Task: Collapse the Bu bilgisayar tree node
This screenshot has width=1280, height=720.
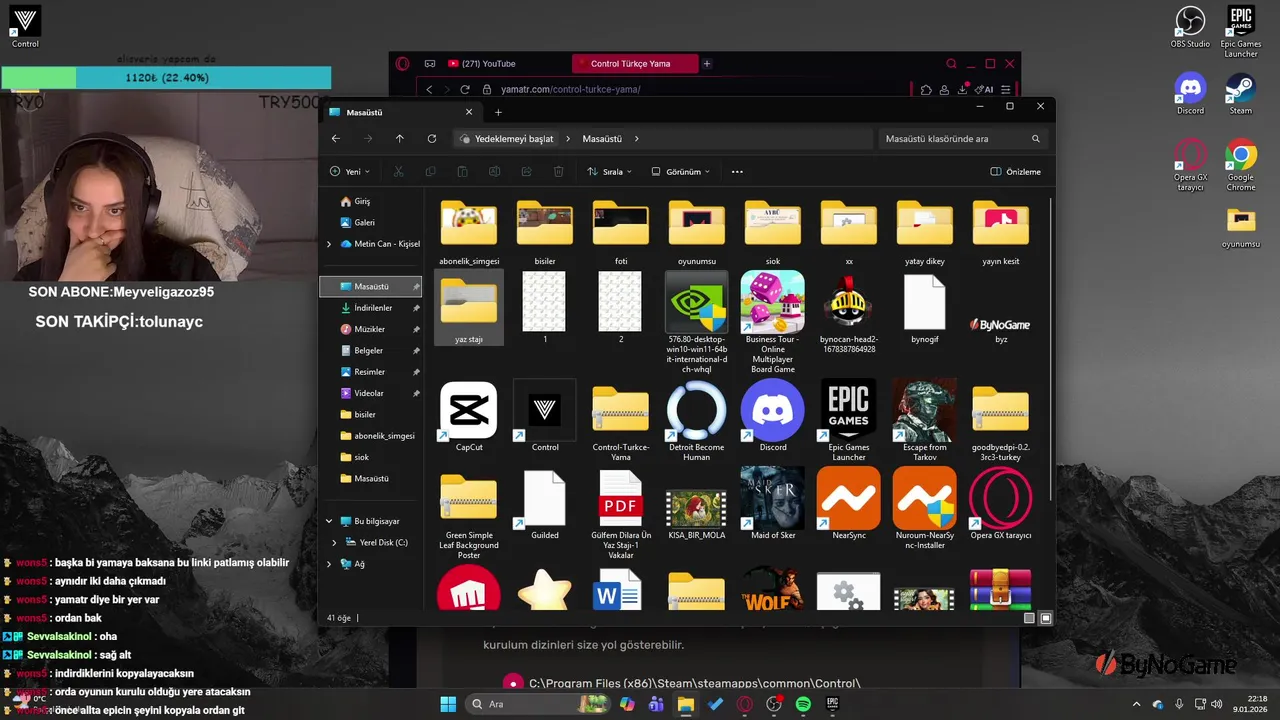Action: (x=329, y=521)
